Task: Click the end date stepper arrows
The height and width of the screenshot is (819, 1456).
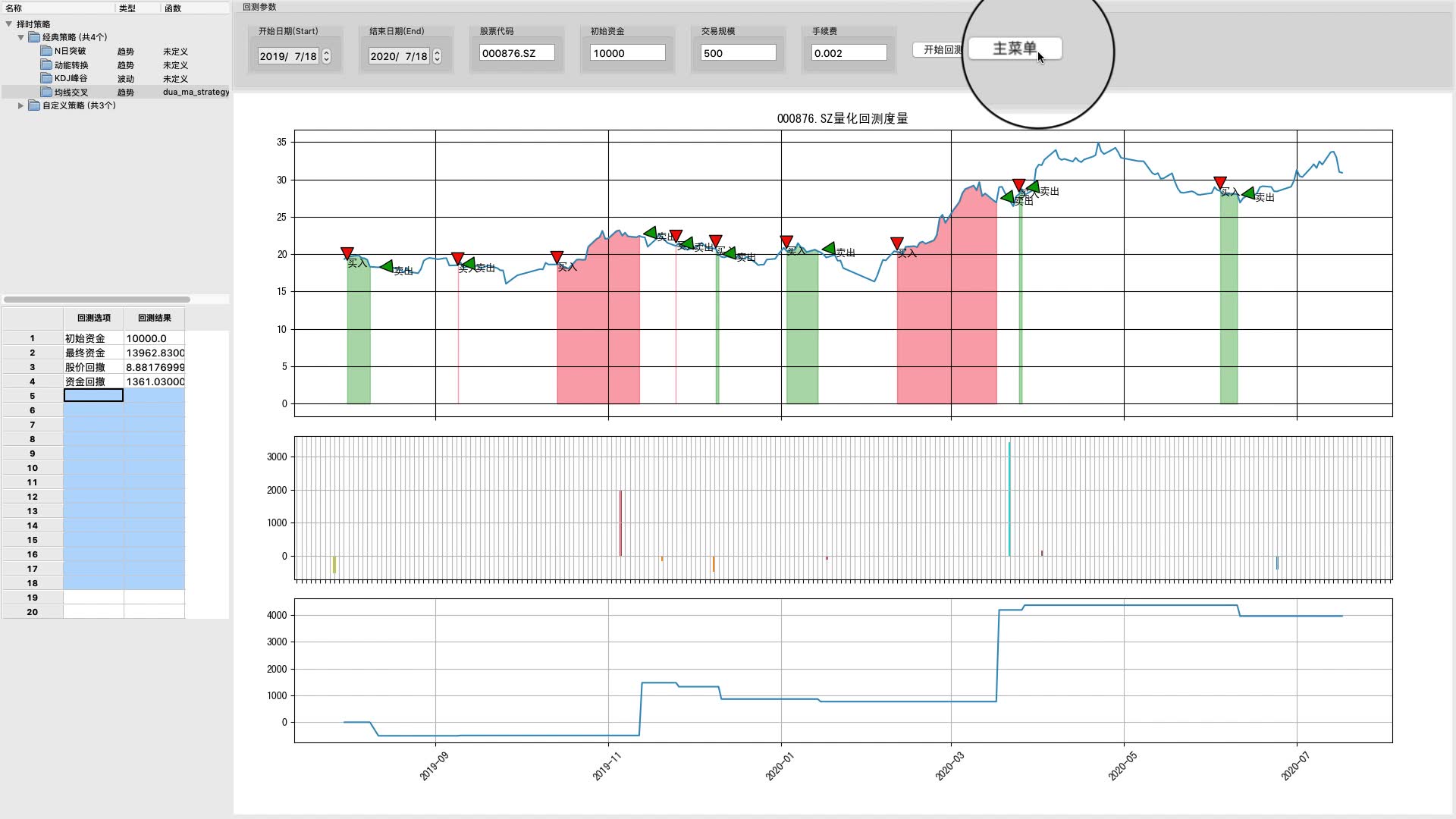Action: (x=438, y=56)
